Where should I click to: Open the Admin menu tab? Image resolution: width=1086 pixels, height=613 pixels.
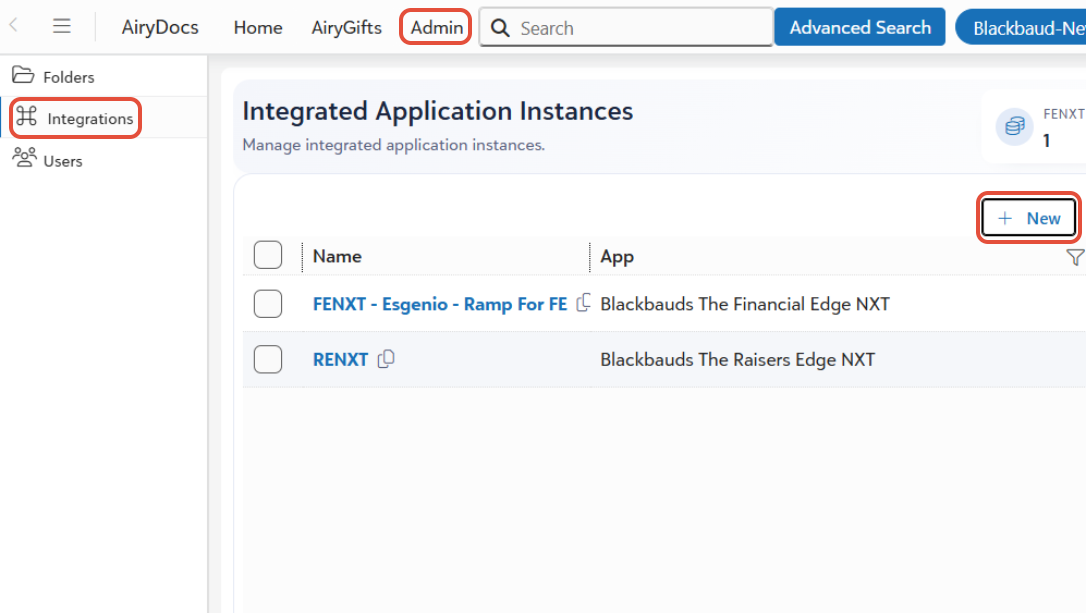coord(436,28)
